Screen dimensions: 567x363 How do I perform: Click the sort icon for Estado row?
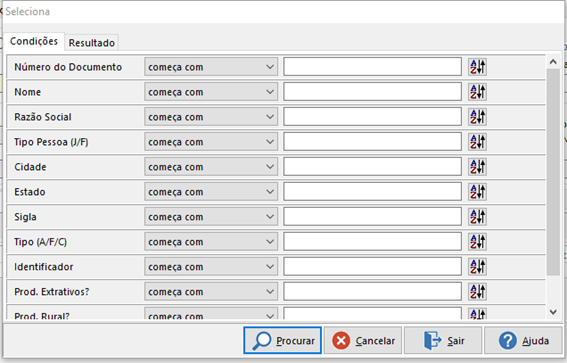click(477, 192)
